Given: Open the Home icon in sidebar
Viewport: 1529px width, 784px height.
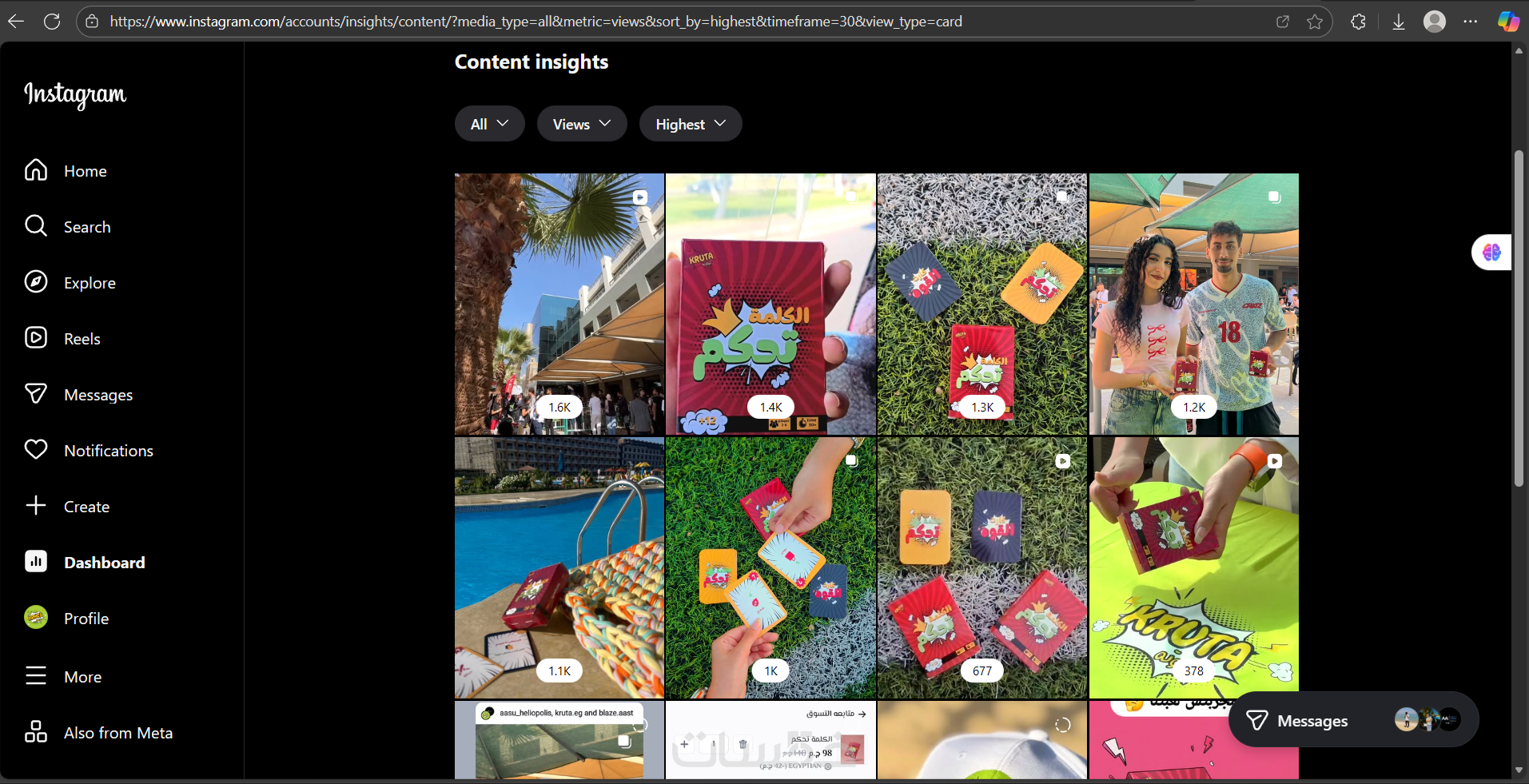Looking at the screenshot, I should coord(36,170).
